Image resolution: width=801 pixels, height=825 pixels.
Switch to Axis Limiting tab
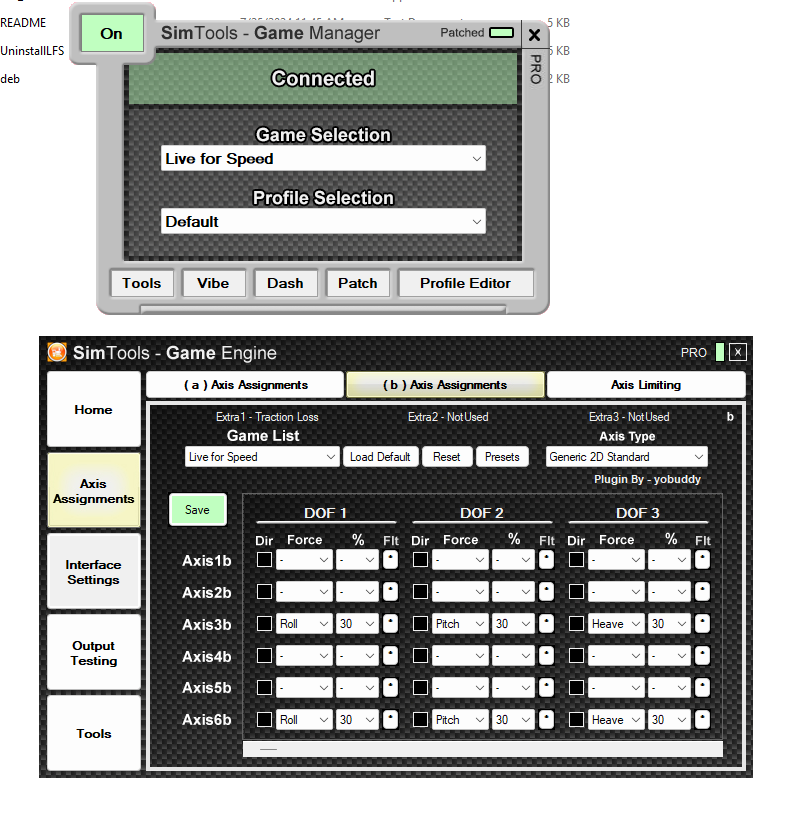646,385
